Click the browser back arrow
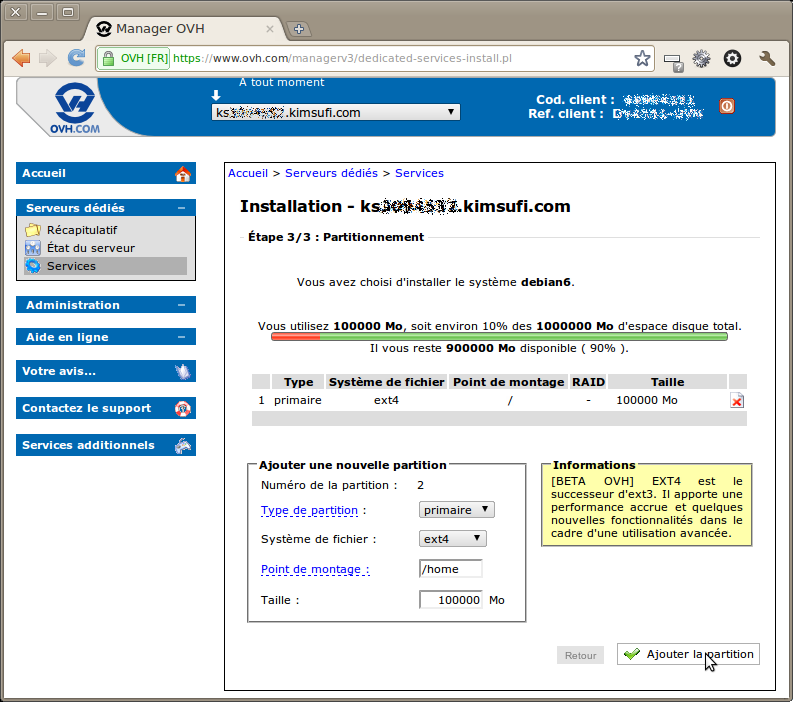This screenshot has width=793, height=702. 21,58
